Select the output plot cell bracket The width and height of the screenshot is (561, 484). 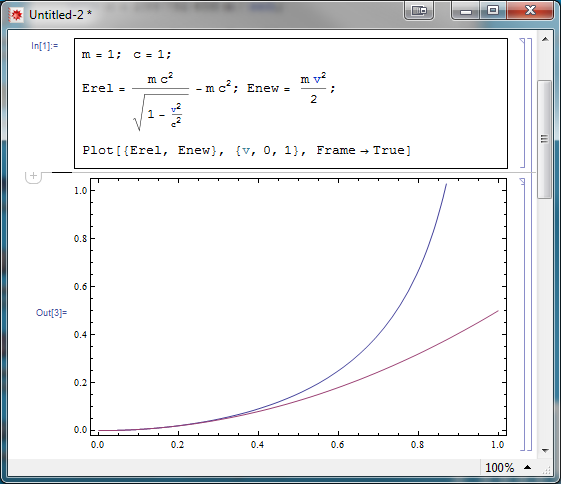522,314
